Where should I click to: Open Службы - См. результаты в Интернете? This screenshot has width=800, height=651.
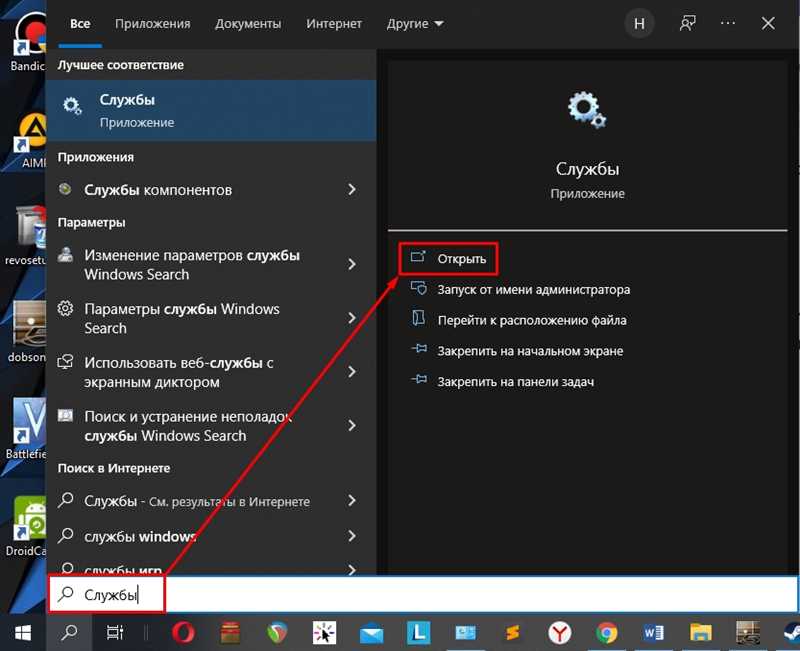[197, 501]
